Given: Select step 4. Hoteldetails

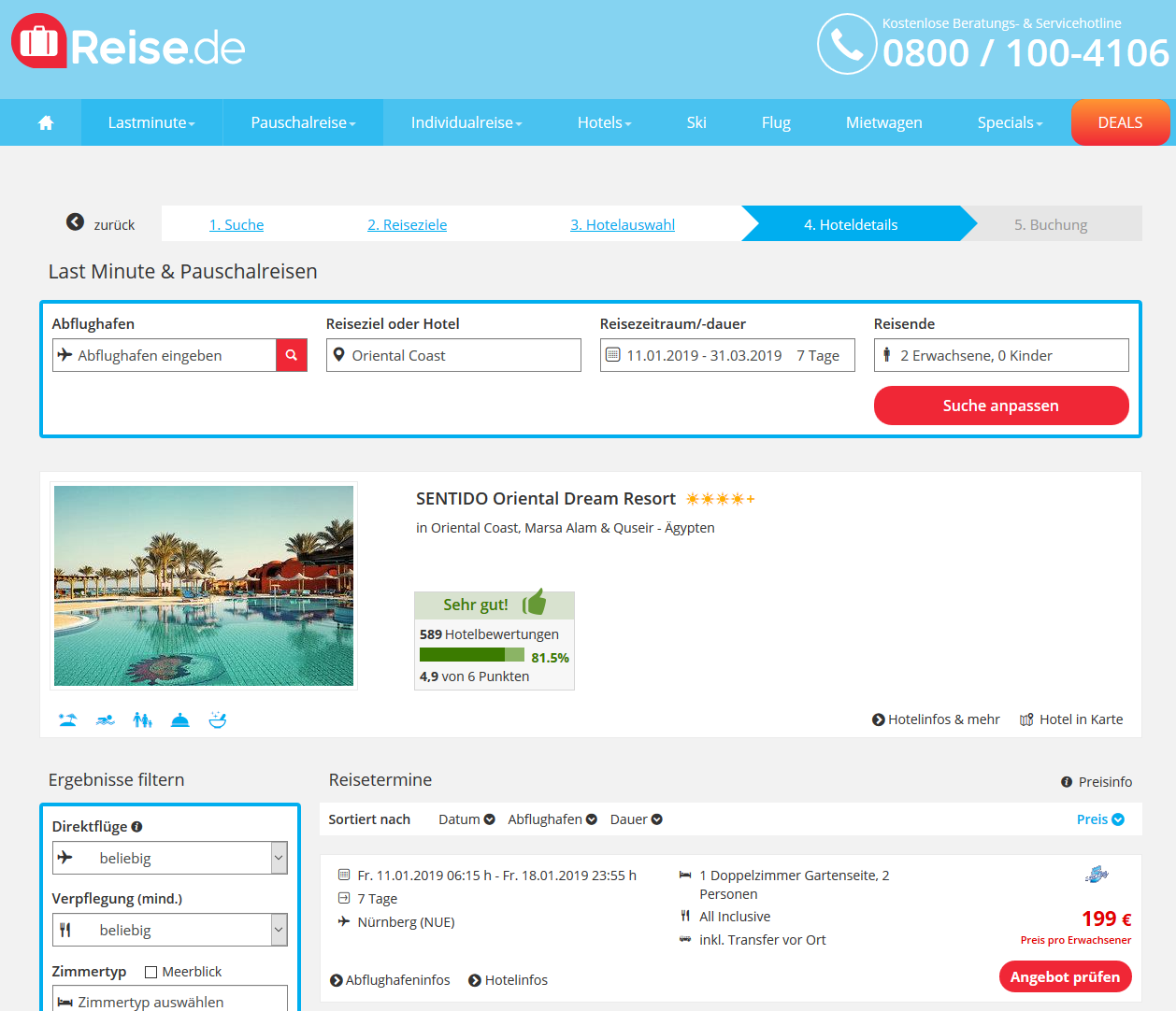Looking at the screenshot, I should tap(851, 224).
